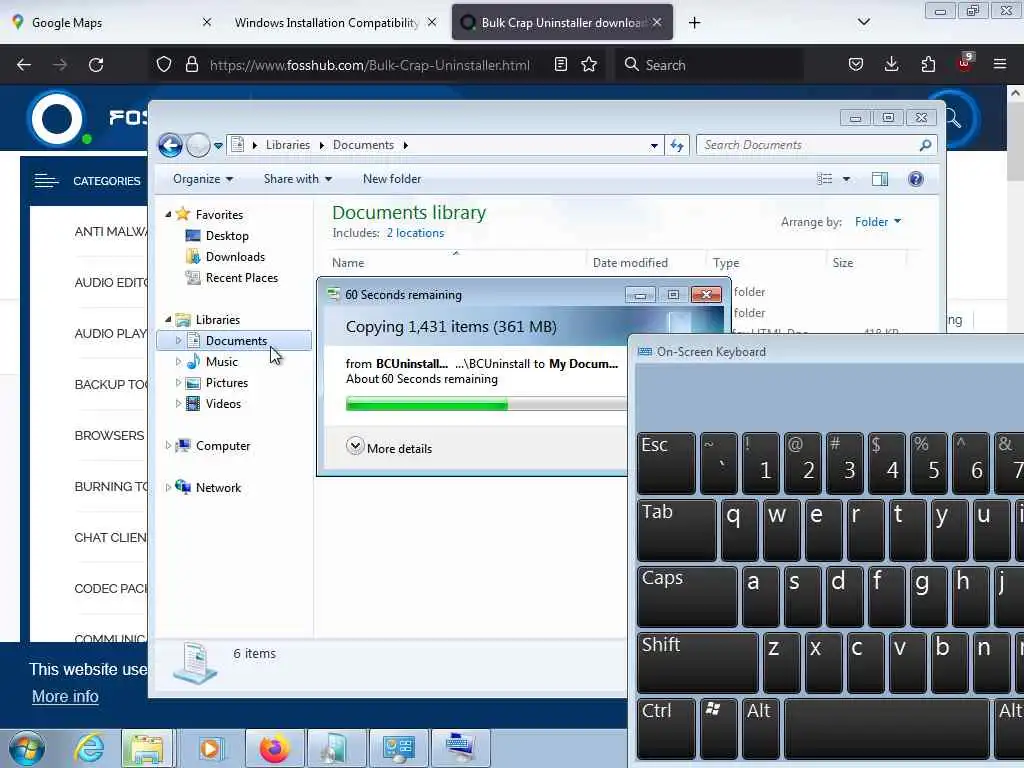Close the Google Maps tab
1024x768 pixels.
coord(206,22)
